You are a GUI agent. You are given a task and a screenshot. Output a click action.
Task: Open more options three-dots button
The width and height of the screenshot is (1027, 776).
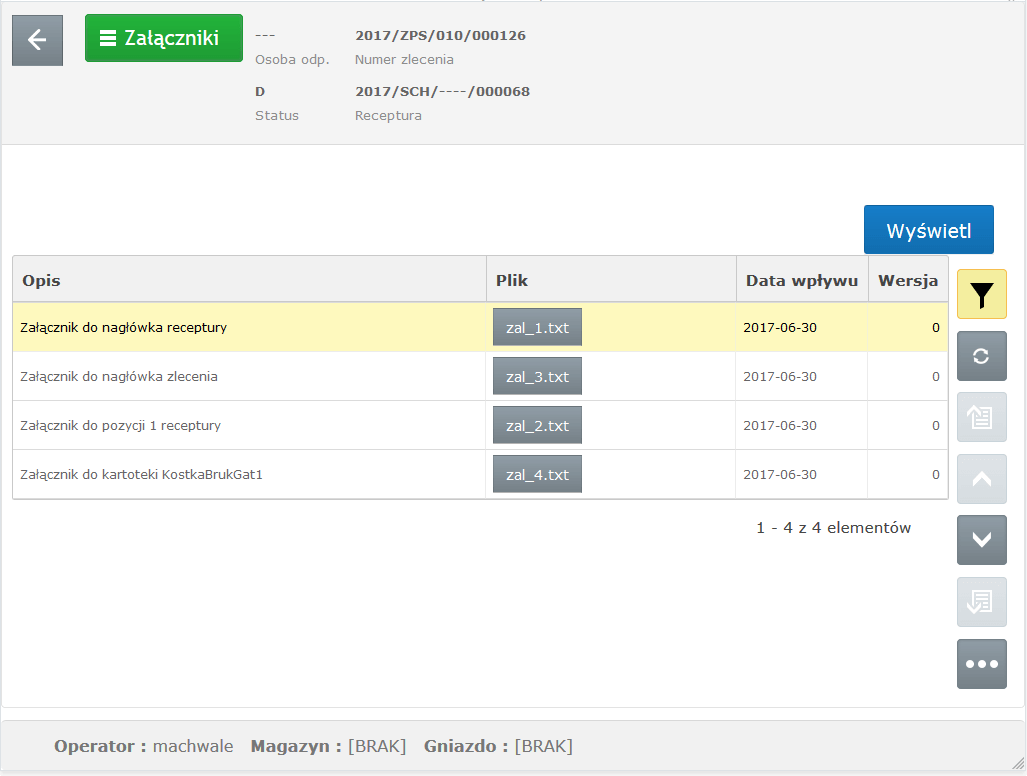(981, 664)
